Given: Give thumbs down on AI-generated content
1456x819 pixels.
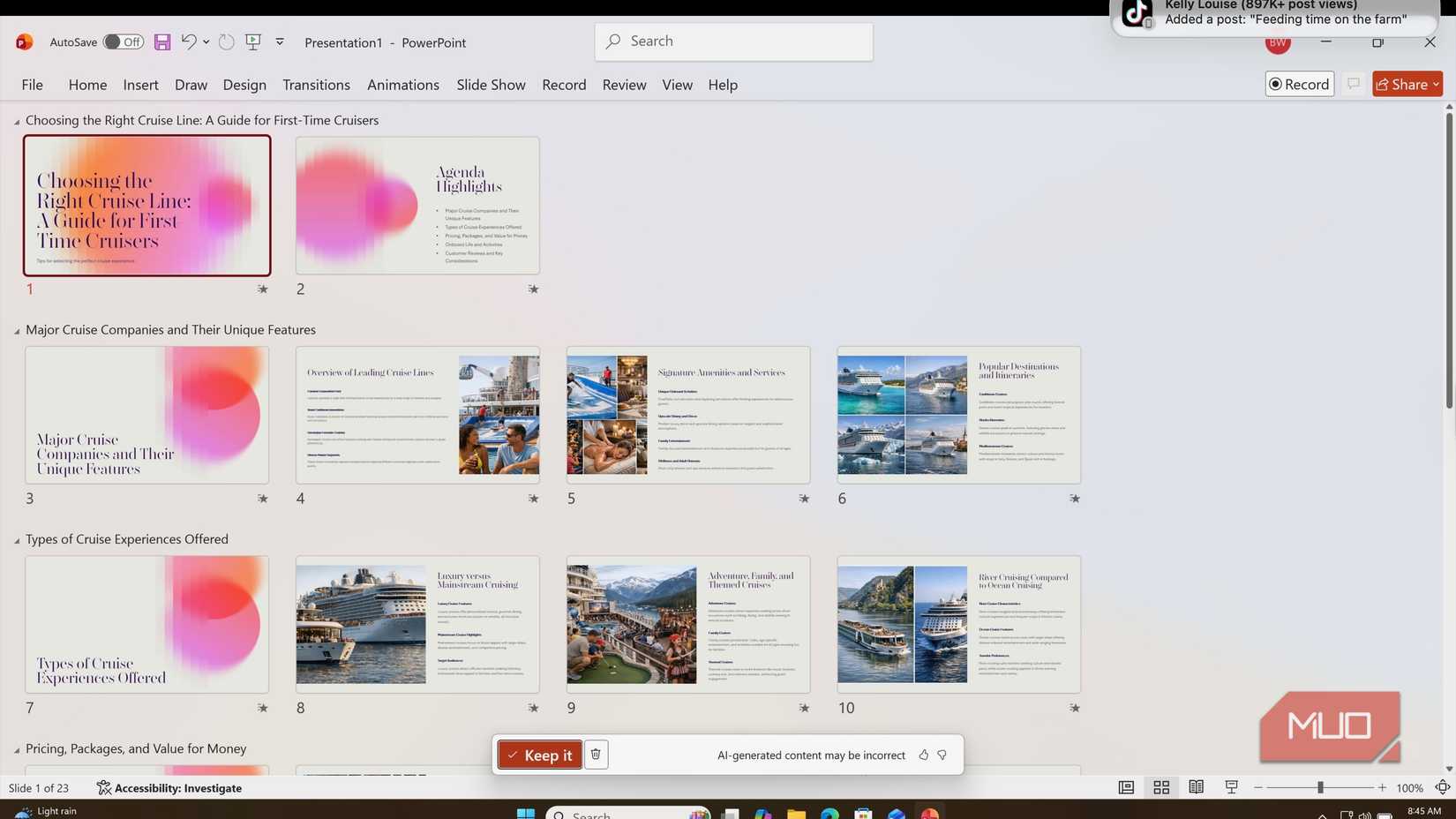Looking at the screenshot, I should pos(942,755).
